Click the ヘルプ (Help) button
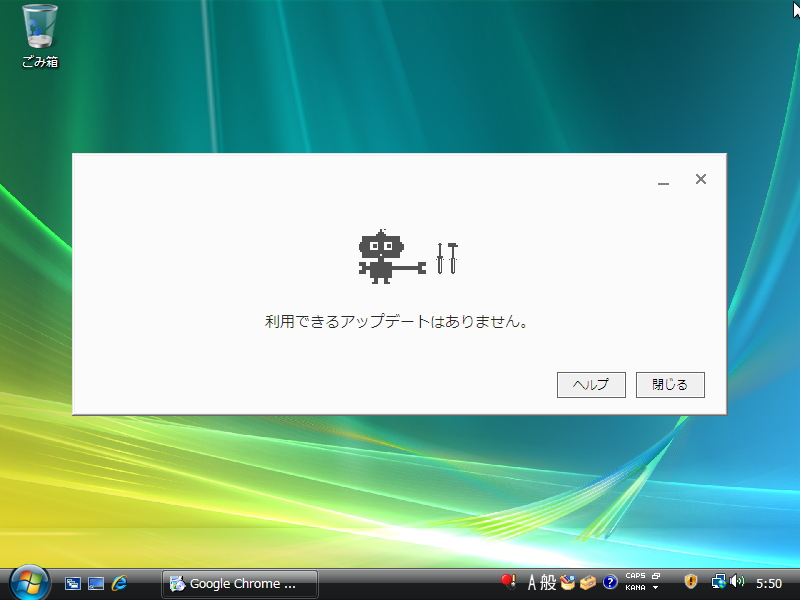 click(x=590, y=384)
